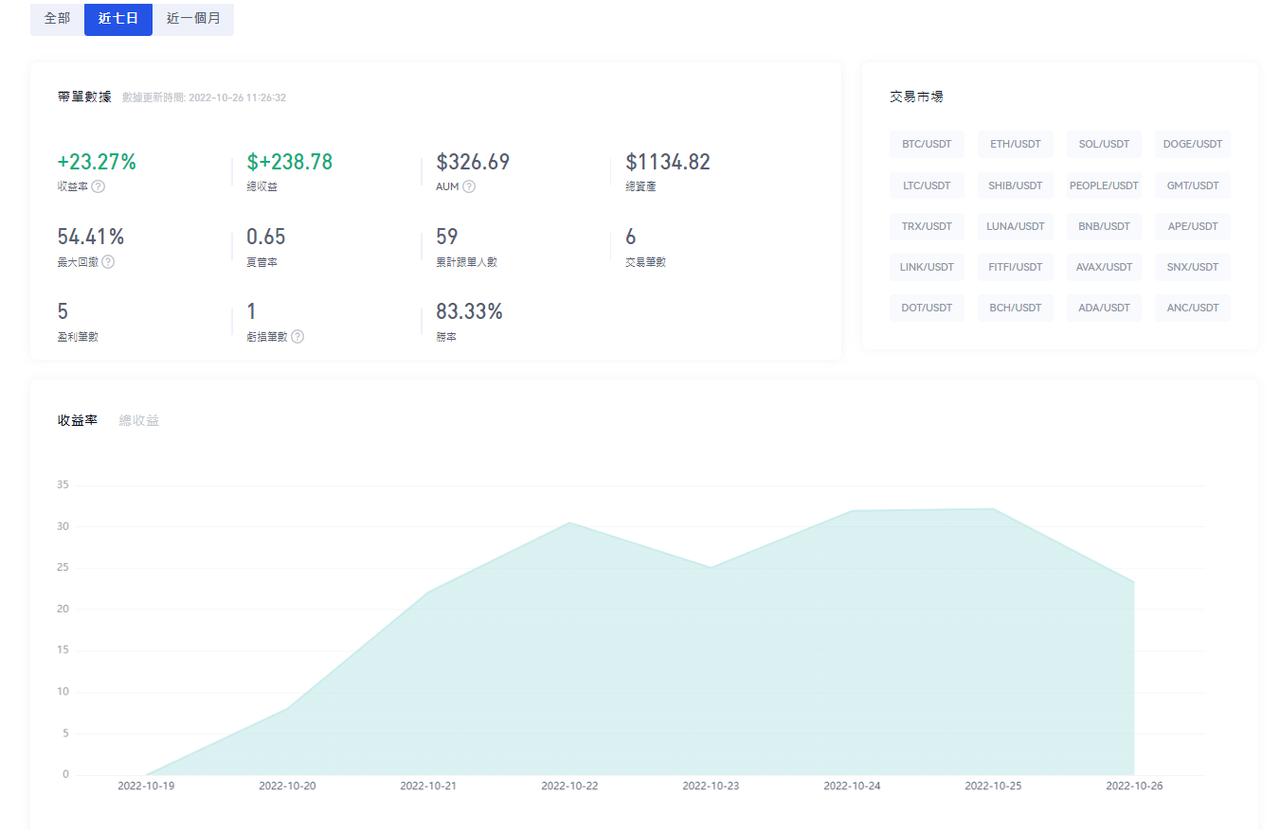Click help icon beside 虧損筆數
1280x830 pixels.
tap(297, 337)
